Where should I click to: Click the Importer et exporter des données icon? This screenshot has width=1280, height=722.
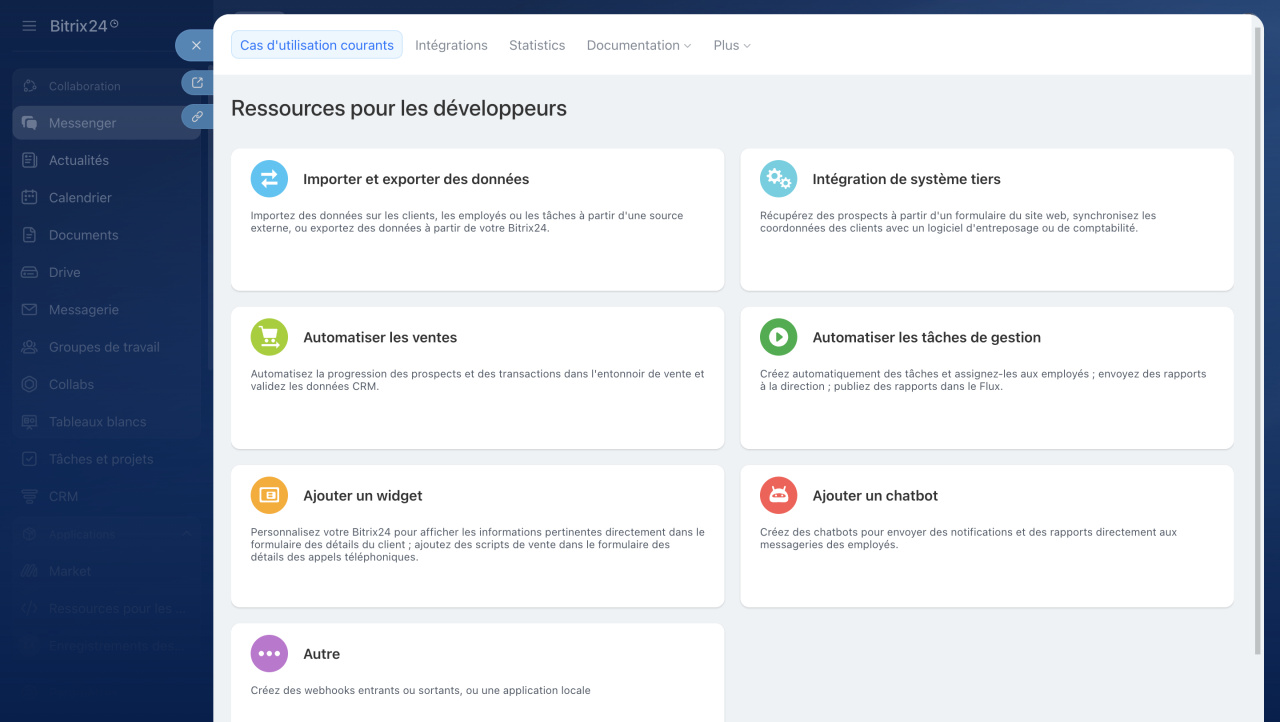click(269, 179)
